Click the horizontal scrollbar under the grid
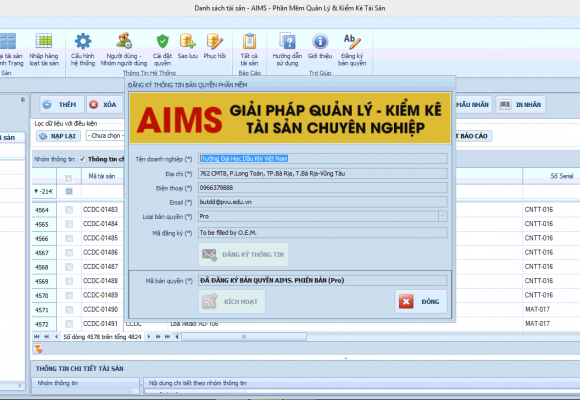Image resolution: width=580 pixels, height=400 pixels. pos(244,337)
